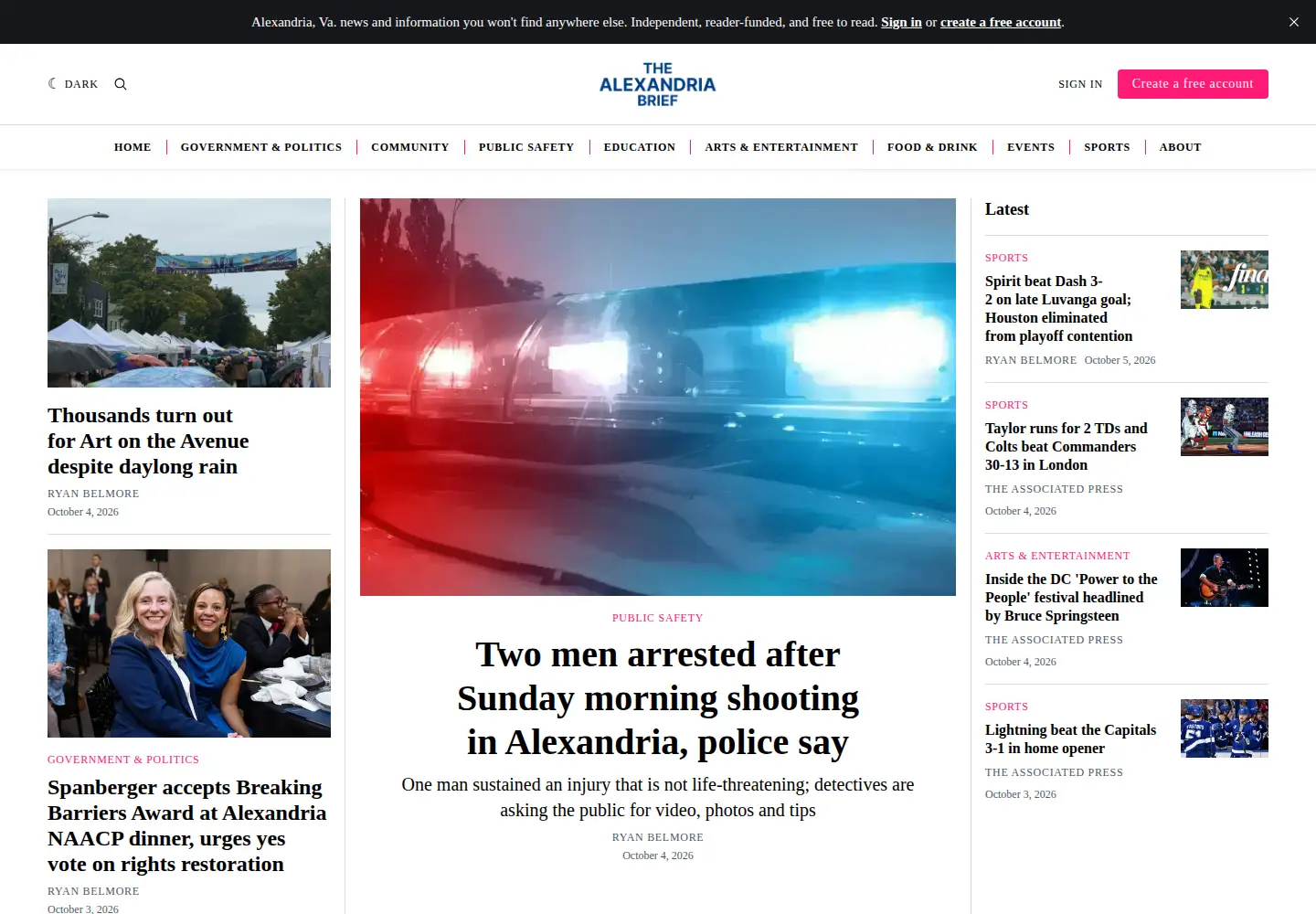Image resolution: width=1316 pixels, height=914 pixels.
Task: Click Ryan Belmore byline under Art story
Action: point(93,494)
